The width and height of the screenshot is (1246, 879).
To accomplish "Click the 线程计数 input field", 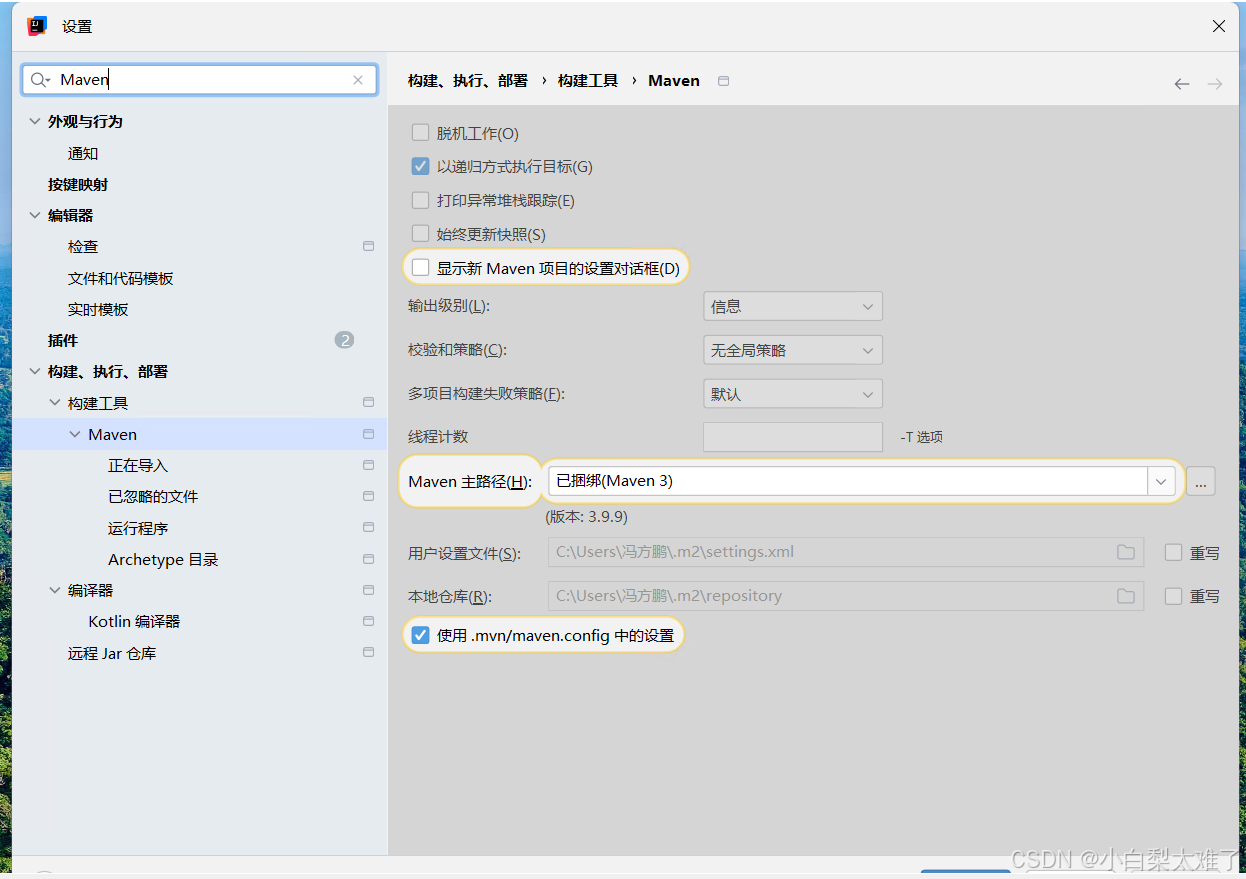I will tap(793, 437).
